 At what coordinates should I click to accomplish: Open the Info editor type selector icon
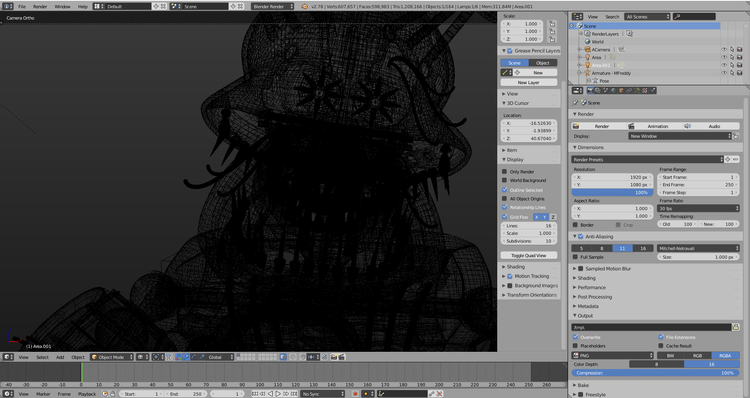pos(8,6)
